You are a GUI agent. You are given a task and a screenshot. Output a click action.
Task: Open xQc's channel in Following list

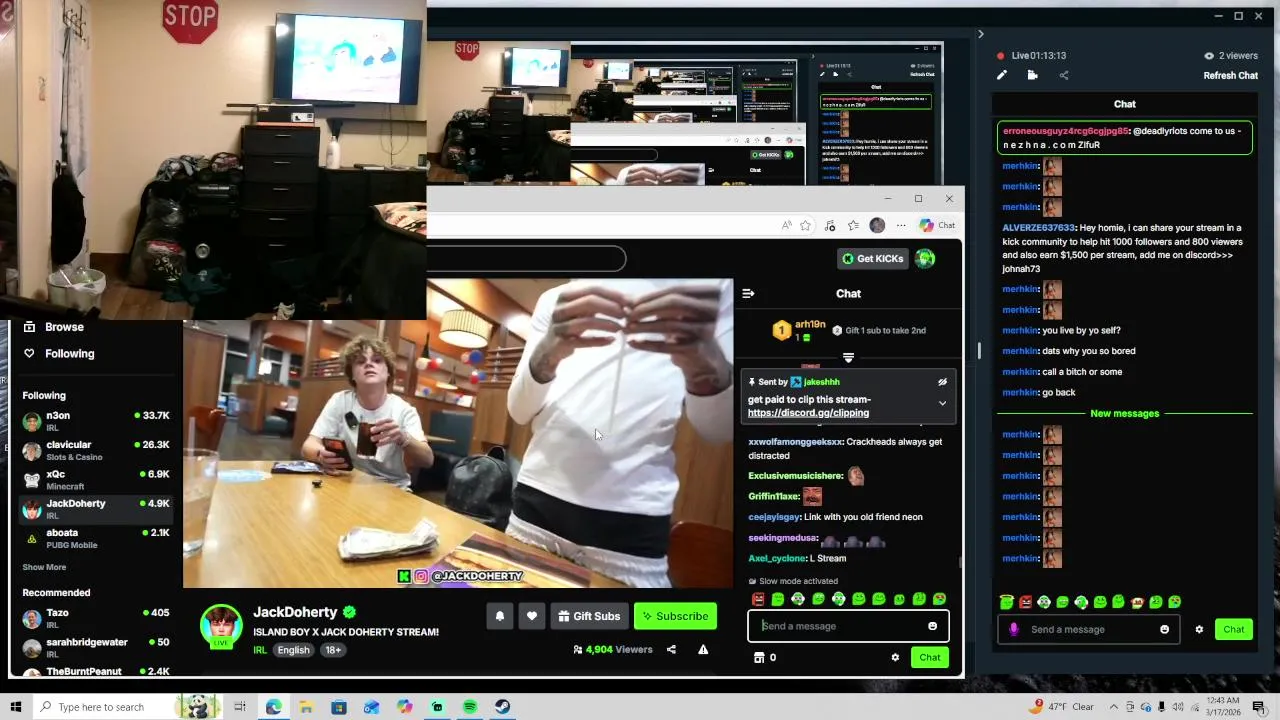click(x=96, y=480)
